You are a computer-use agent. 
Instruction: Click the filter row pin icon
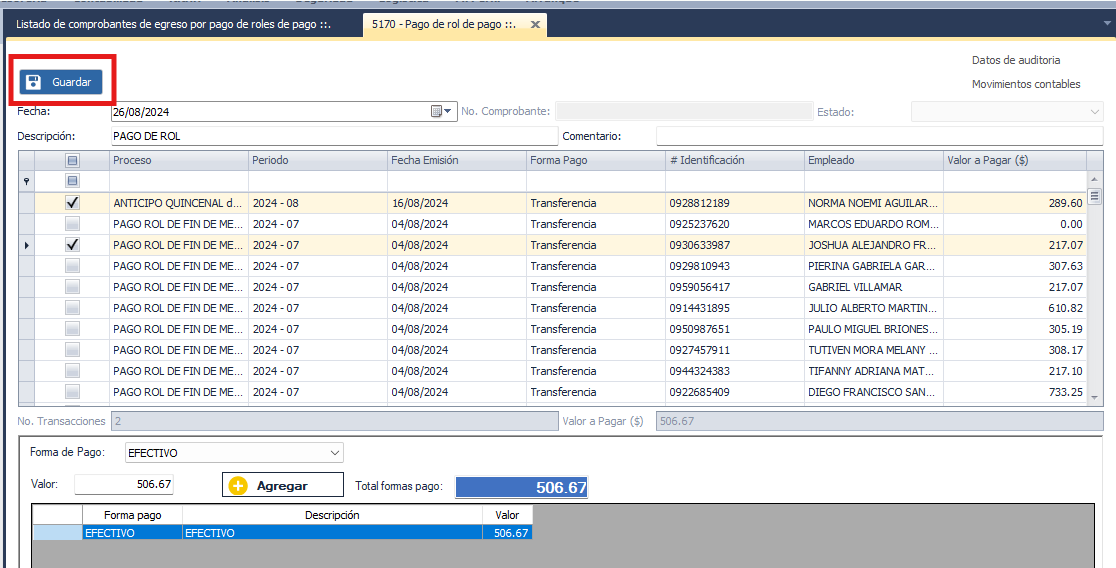tap(26, 182)
